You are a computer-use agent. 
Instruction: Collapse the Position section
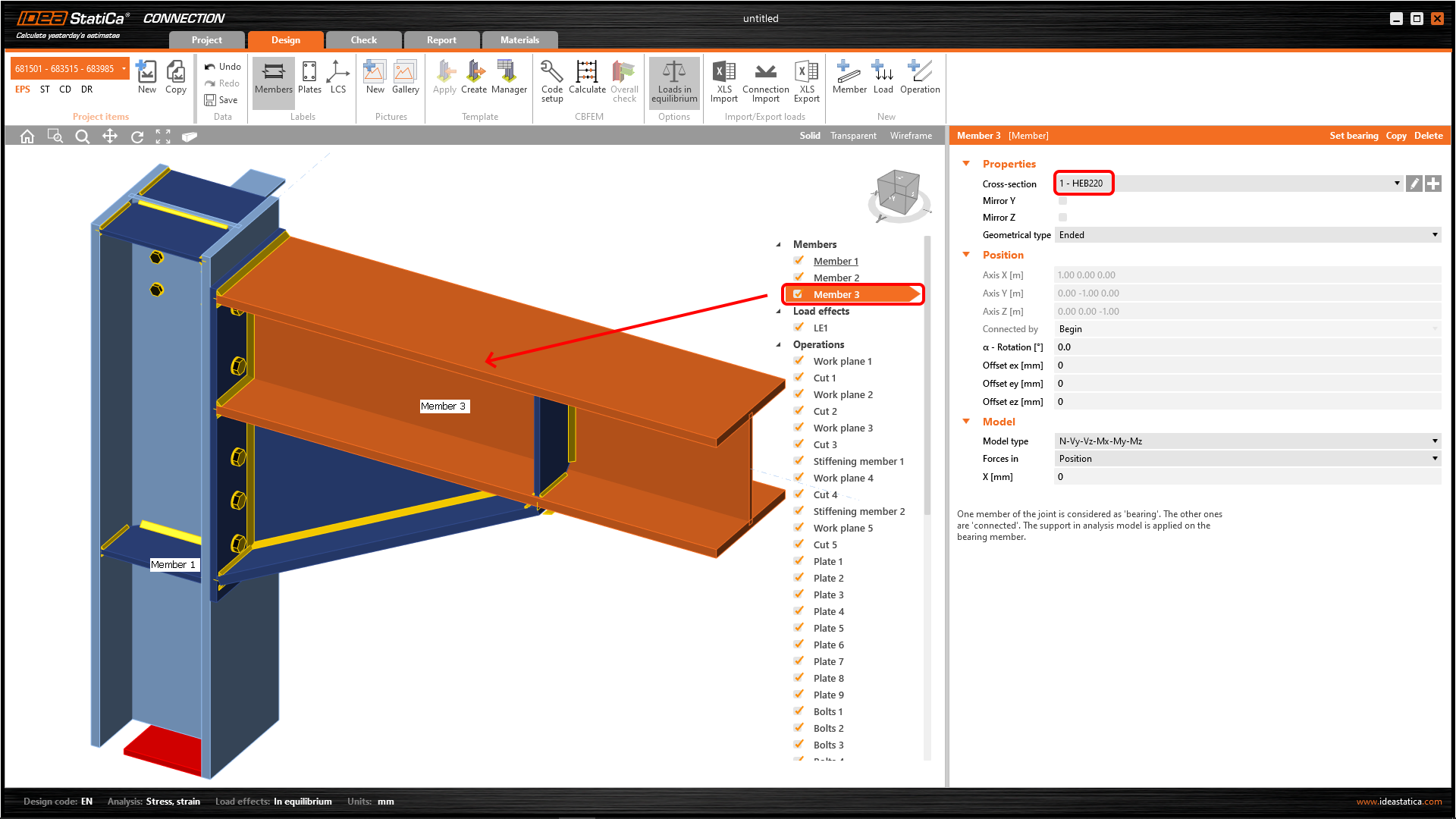coord(966,255)
